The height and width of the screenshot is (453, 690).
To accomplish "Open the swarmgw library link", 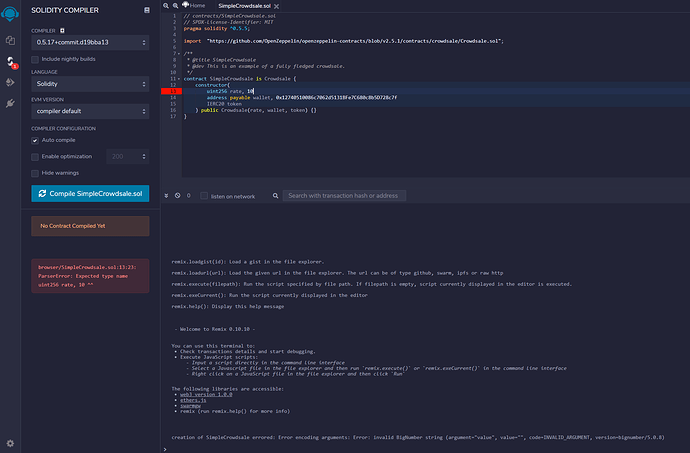I will 190,405.
